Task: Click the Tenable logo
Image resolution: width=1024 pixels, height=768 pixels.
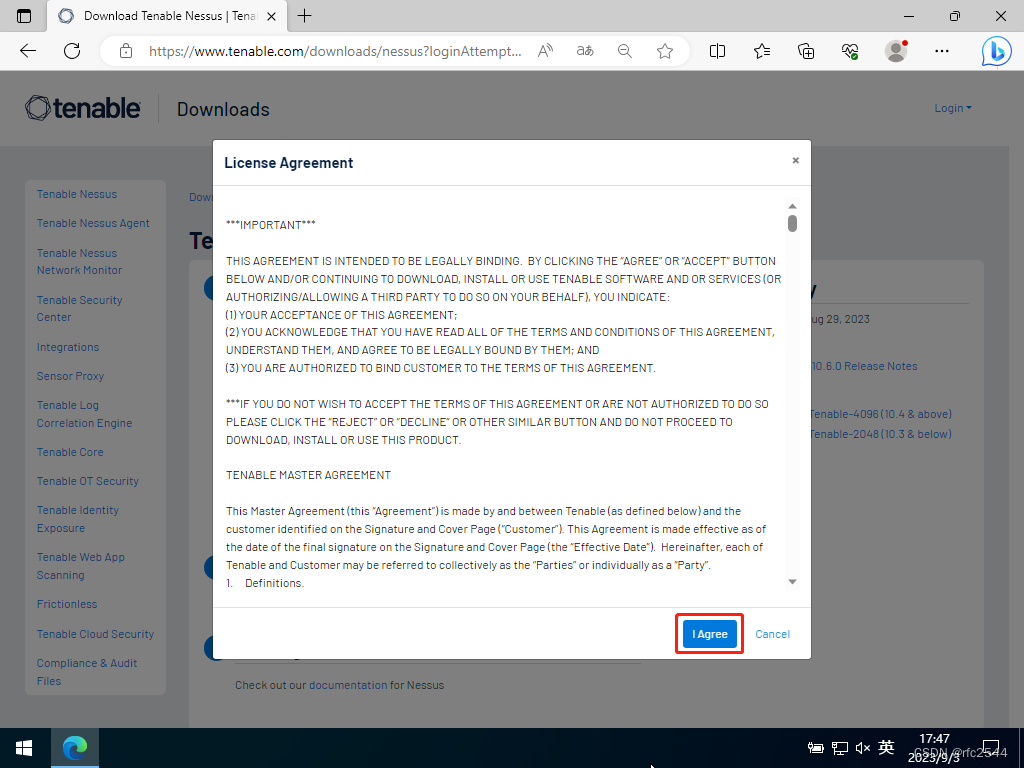Action: click(x=82, y=108)
